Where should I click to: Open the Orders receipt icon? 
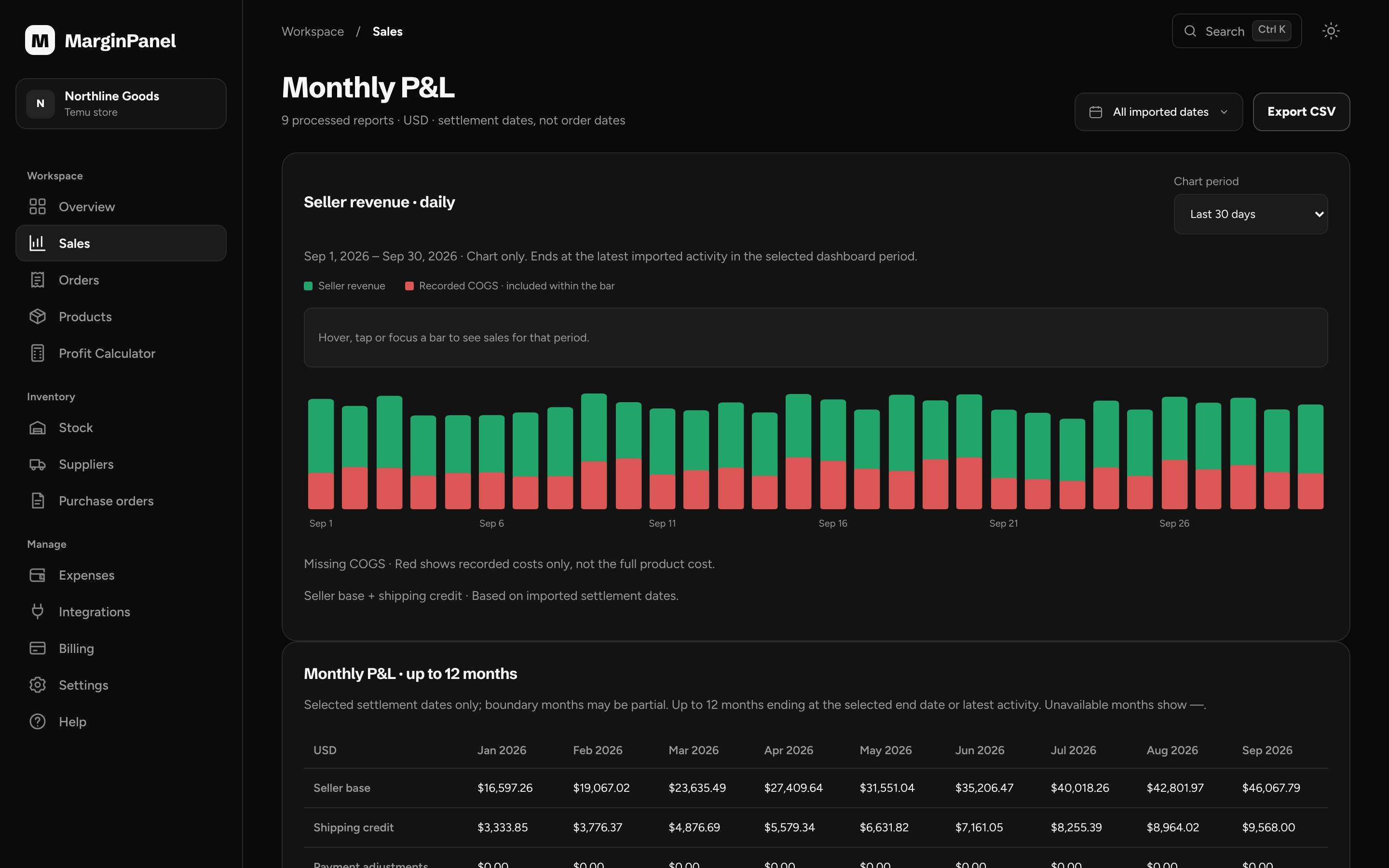(x=37, y=280)
